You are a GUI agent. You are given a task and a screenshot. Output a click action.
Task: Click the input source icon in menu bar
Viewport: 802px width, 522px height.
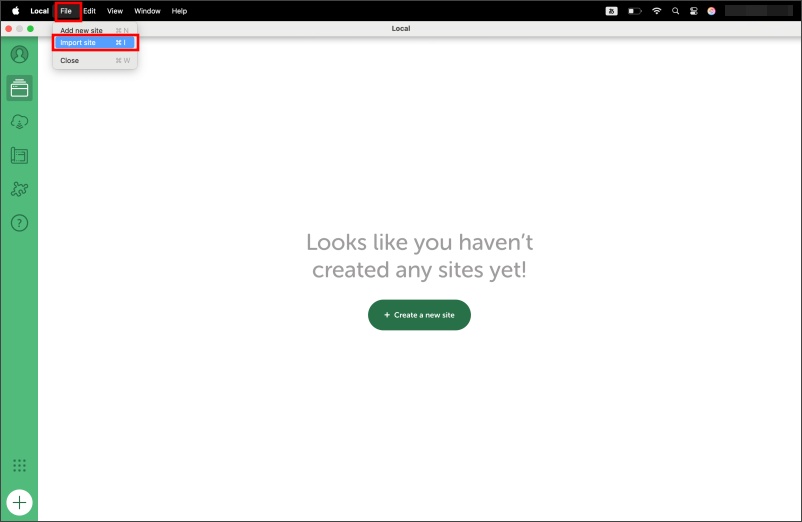tap(612, 11)
